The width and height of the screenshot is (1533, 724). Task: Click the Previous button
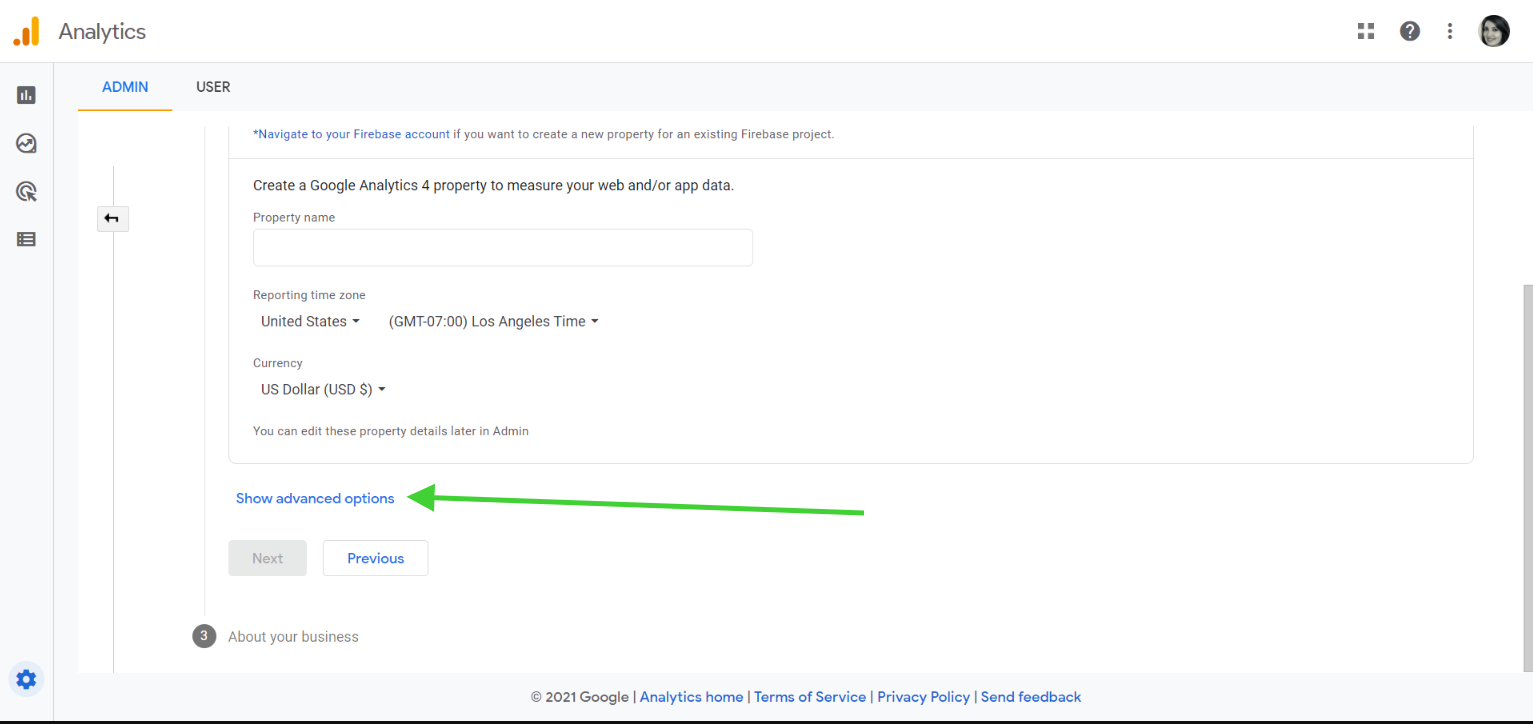click(x=376, y=558)
